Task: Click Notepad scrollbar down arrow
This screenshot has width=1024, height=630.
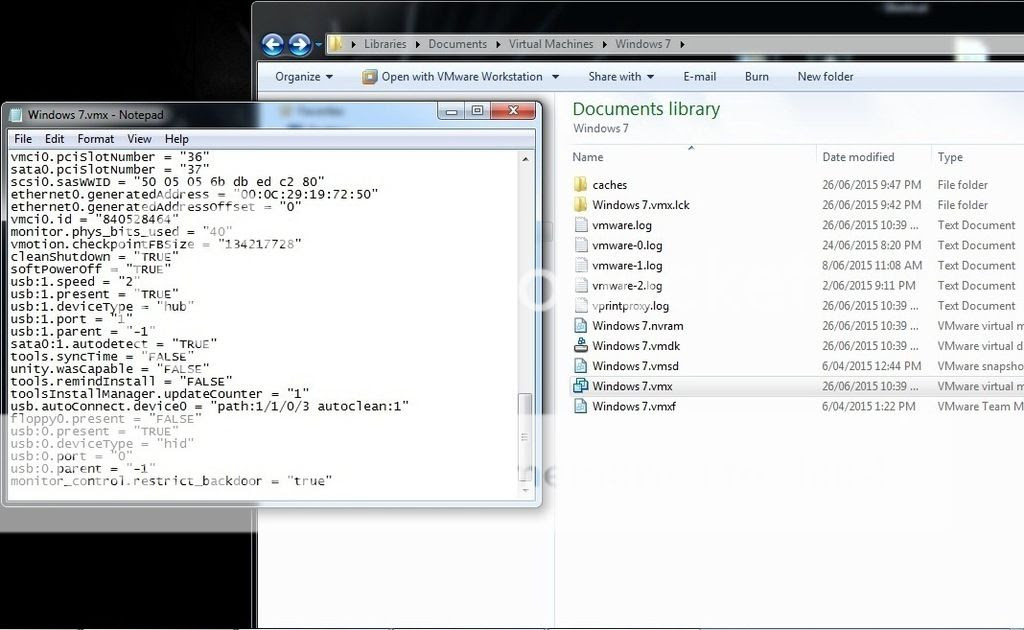Action: [x=526, y=490]
